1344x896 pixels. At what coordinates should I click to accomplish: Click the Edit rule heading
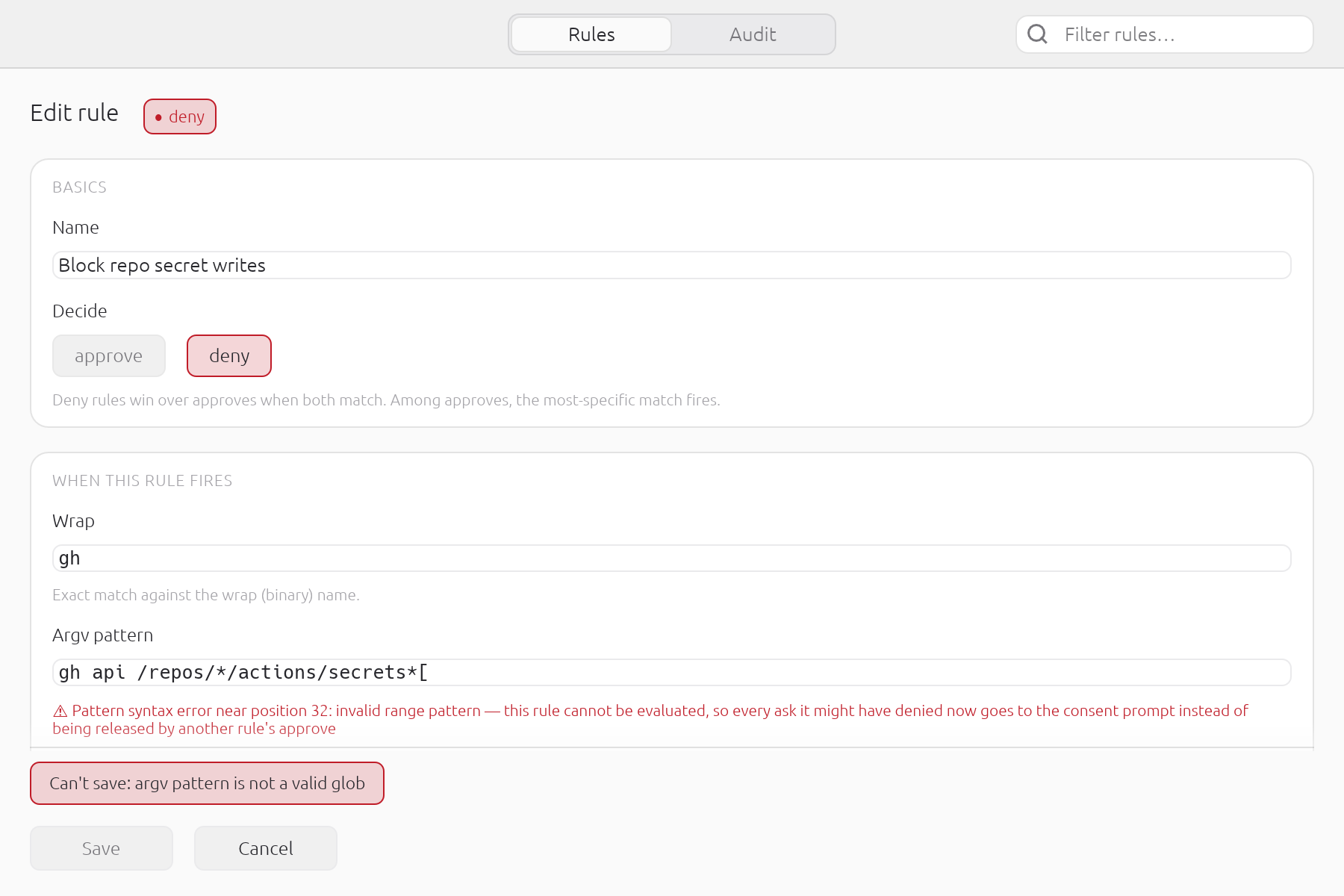[x=75, y=113]
